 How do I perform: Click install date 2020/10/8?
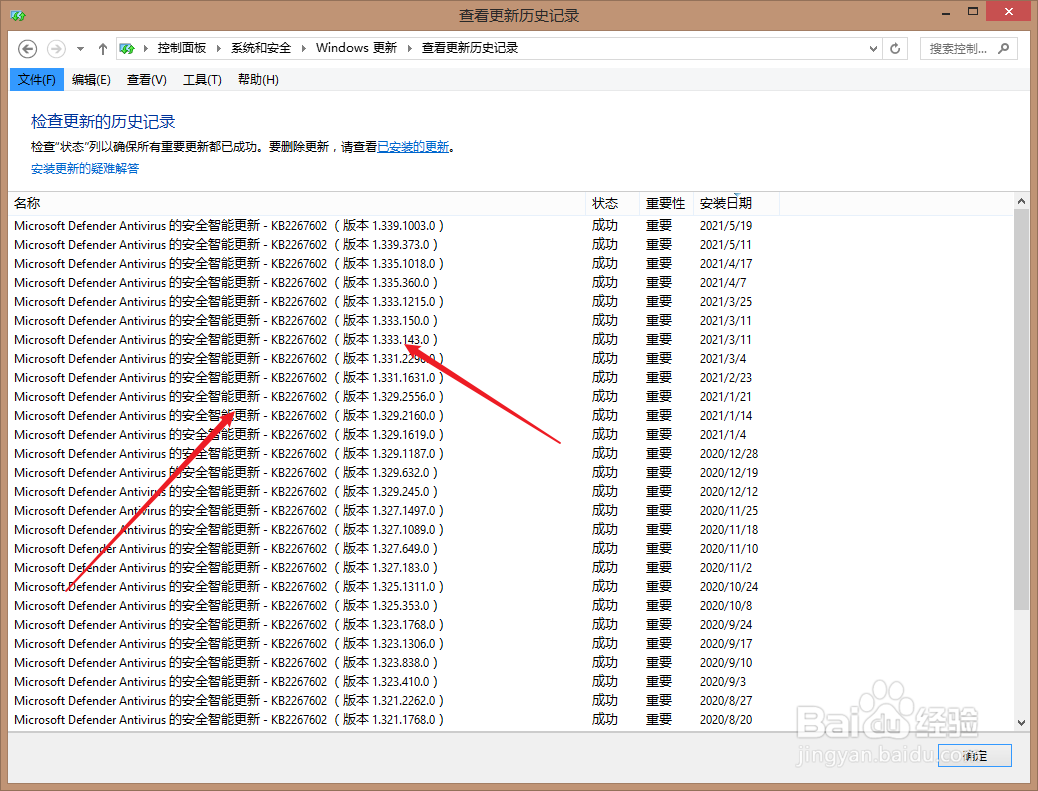pyautogui.click(x=726, y=606)
